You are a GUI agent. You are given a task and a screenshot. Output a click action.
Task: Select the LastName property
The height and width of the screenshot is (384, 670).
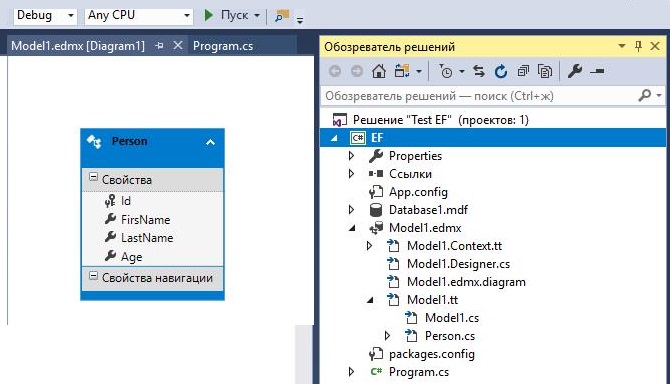(x=147, y=238)
